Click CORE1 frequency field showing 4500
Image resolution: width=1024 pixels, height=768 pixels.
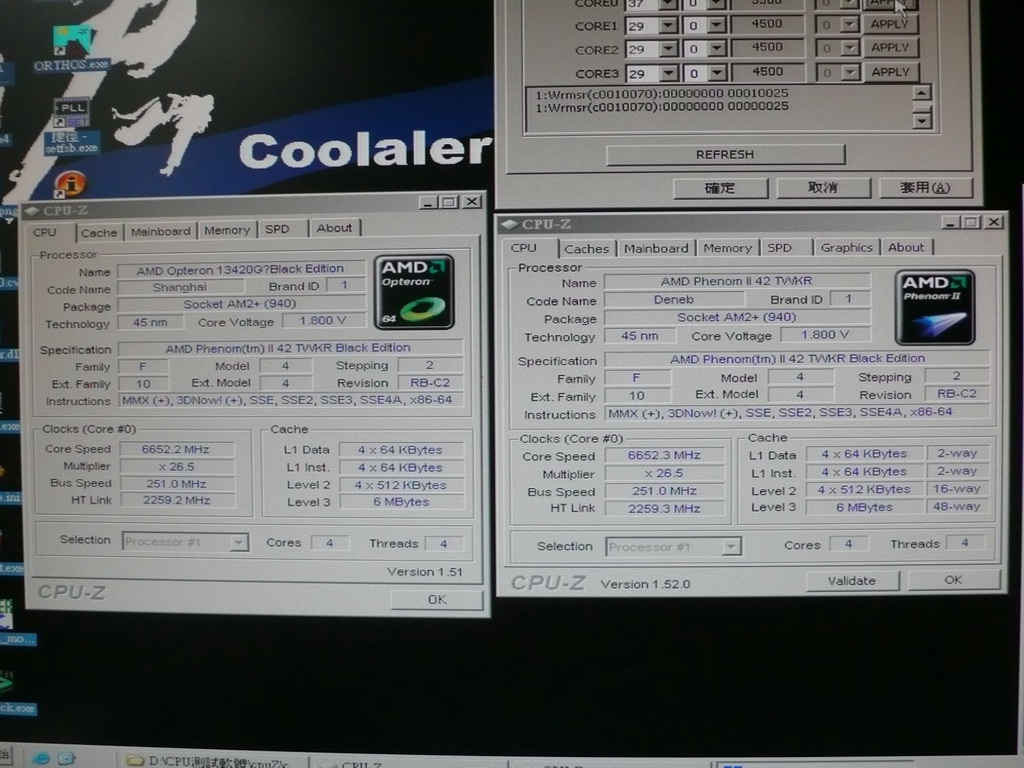click(767, 24)
